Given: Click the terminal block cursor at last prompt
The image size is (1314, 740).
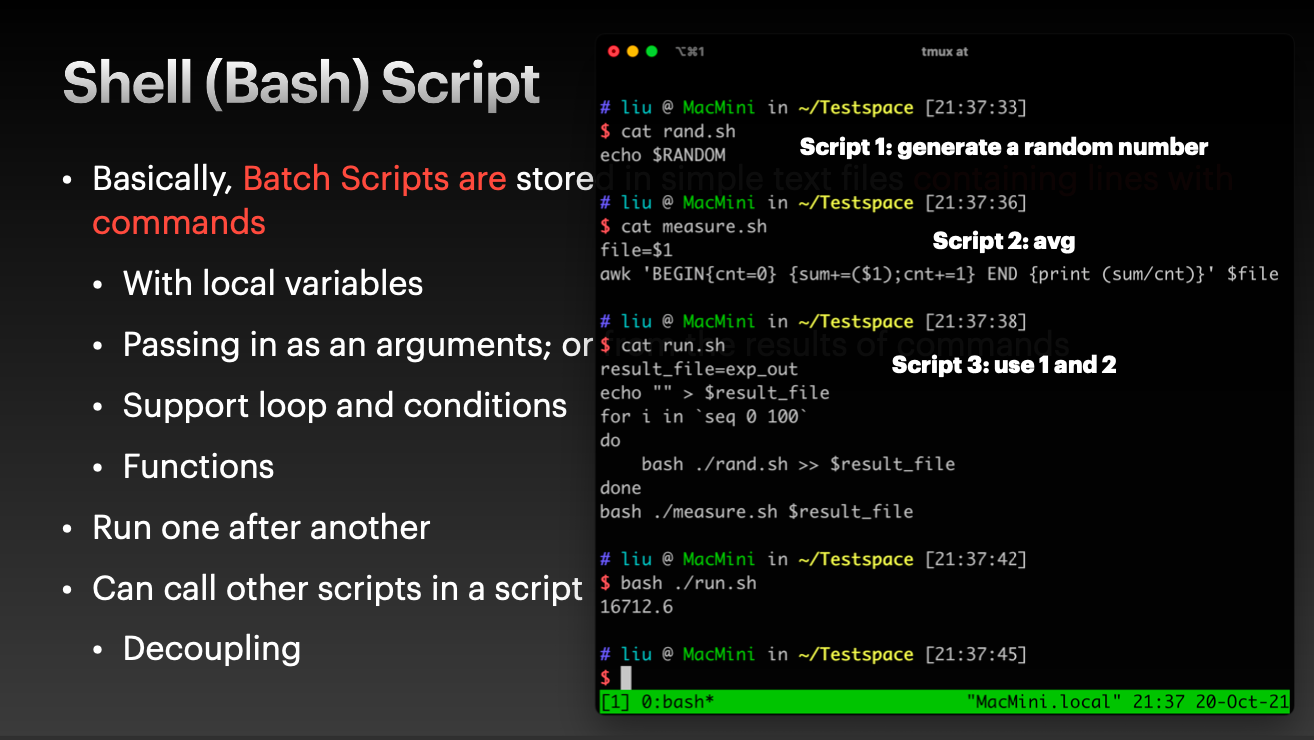Looking at the screenshot, I should coord(626,678).
